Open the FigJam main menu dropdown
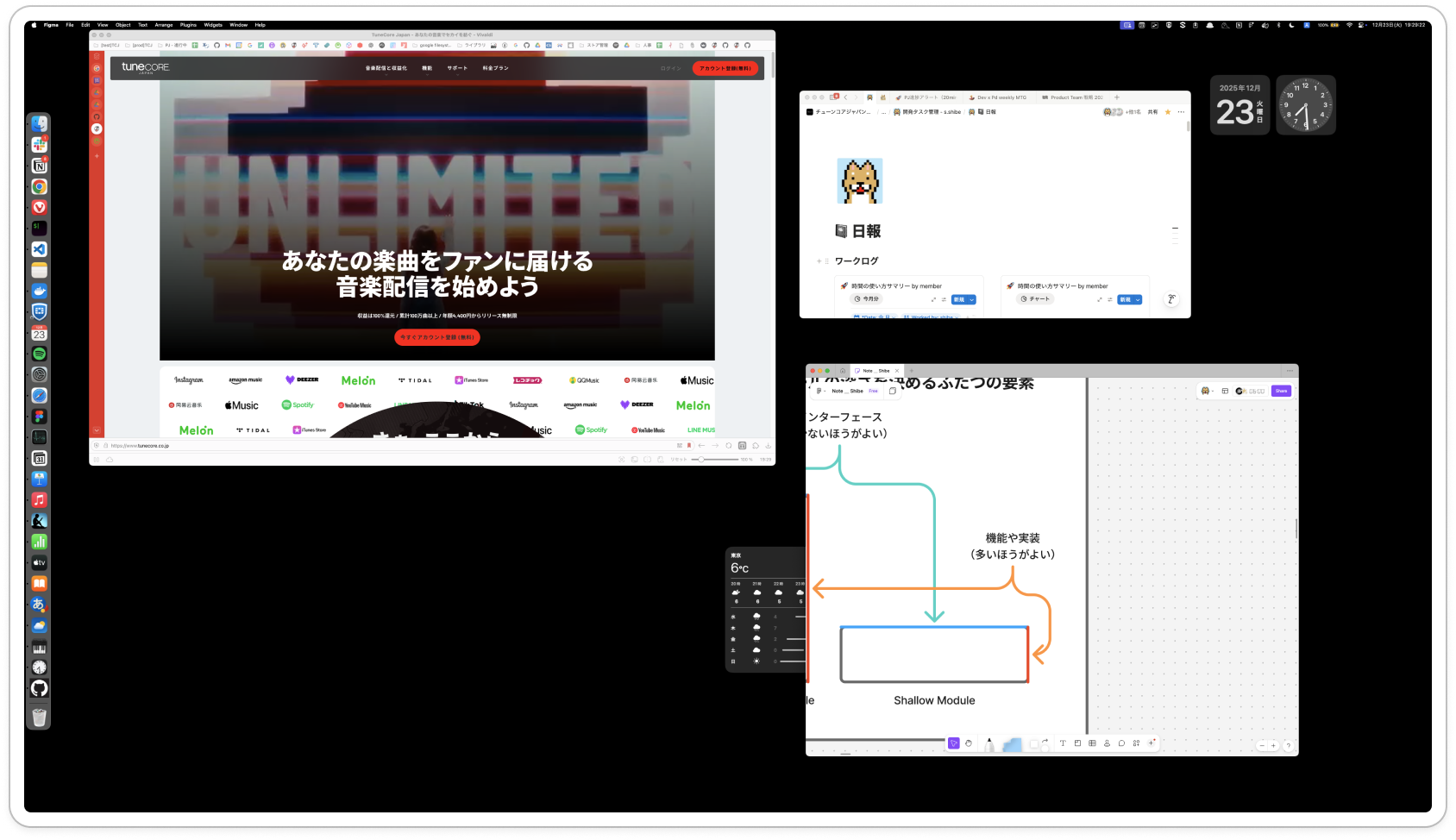 pos(821,391)
